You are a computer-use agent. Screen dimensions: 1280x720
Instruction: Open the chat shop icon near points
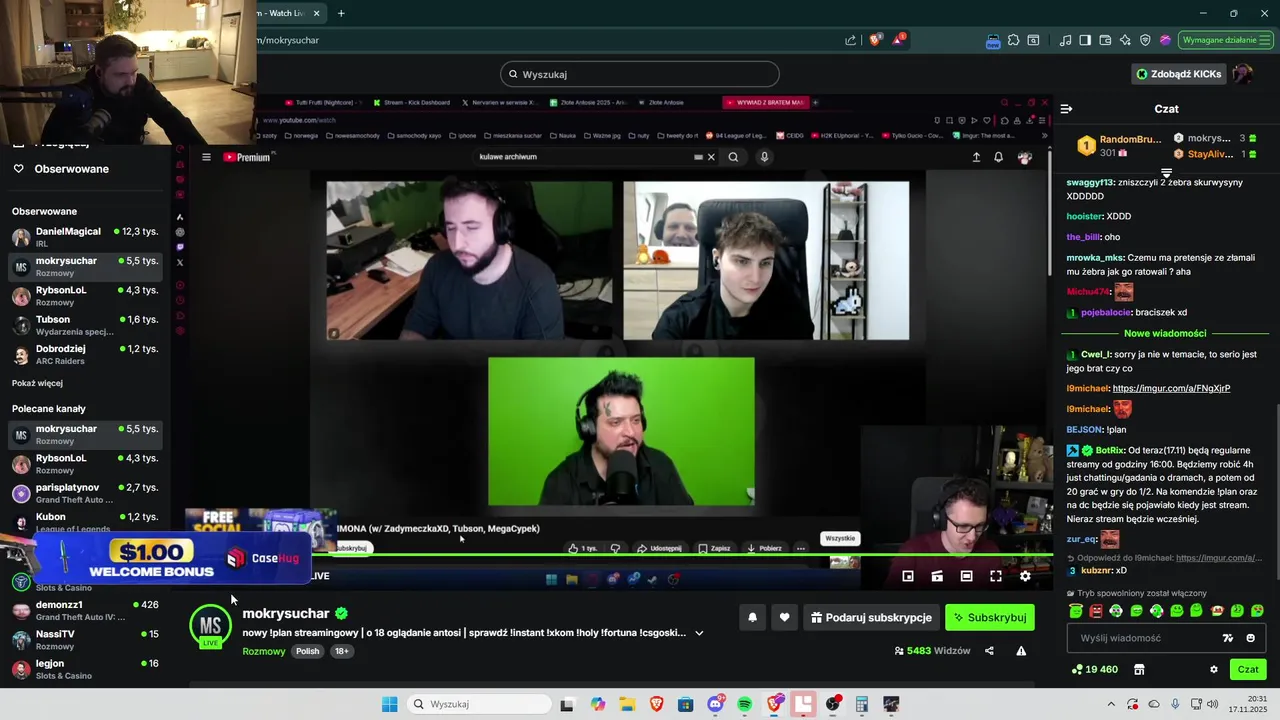1138,669
